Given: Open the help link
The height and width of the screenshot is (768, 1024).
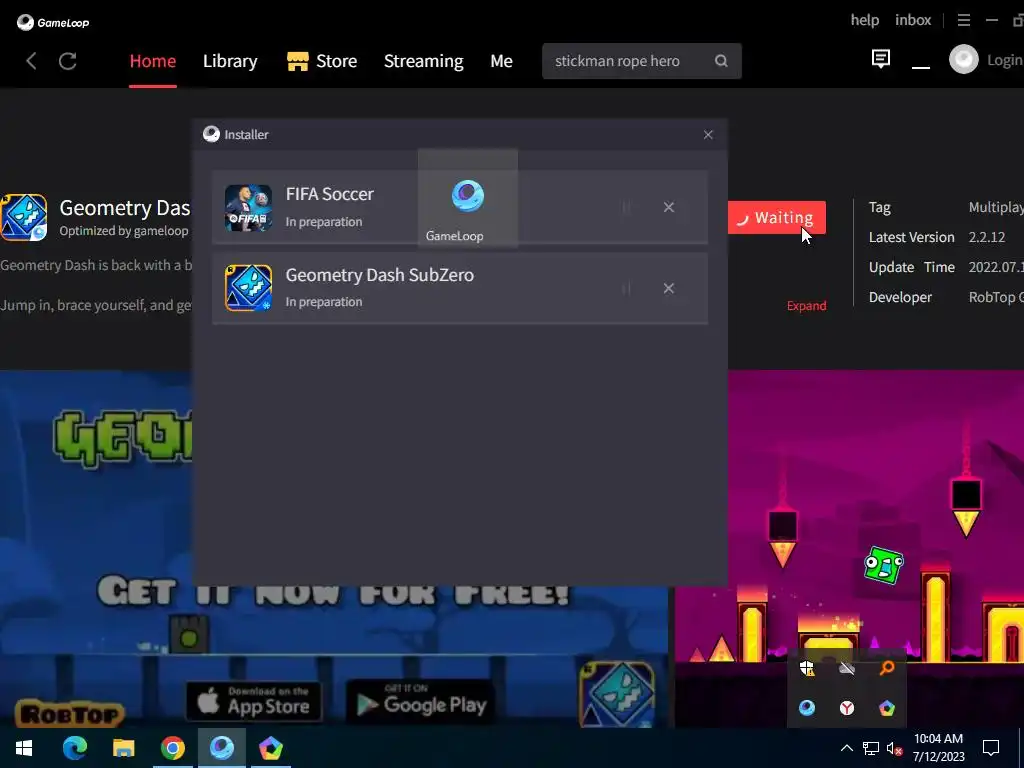Looking at the screenshot, I should click(865, 20).
